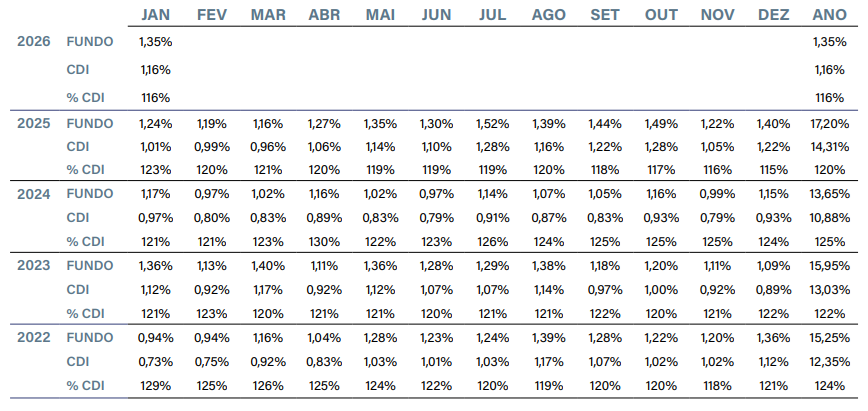This screenshot has height=411, width=868.
Task: Click the ANO column header
Action: [x=831, y=15]
